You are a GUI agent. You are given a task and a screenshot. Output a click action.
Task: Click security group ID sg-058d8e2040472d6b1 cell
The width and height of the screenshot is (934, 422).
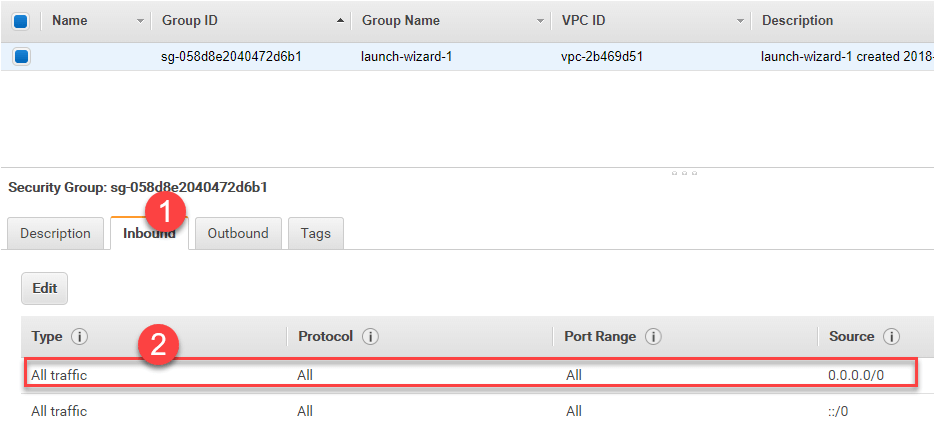coord(231,57)
